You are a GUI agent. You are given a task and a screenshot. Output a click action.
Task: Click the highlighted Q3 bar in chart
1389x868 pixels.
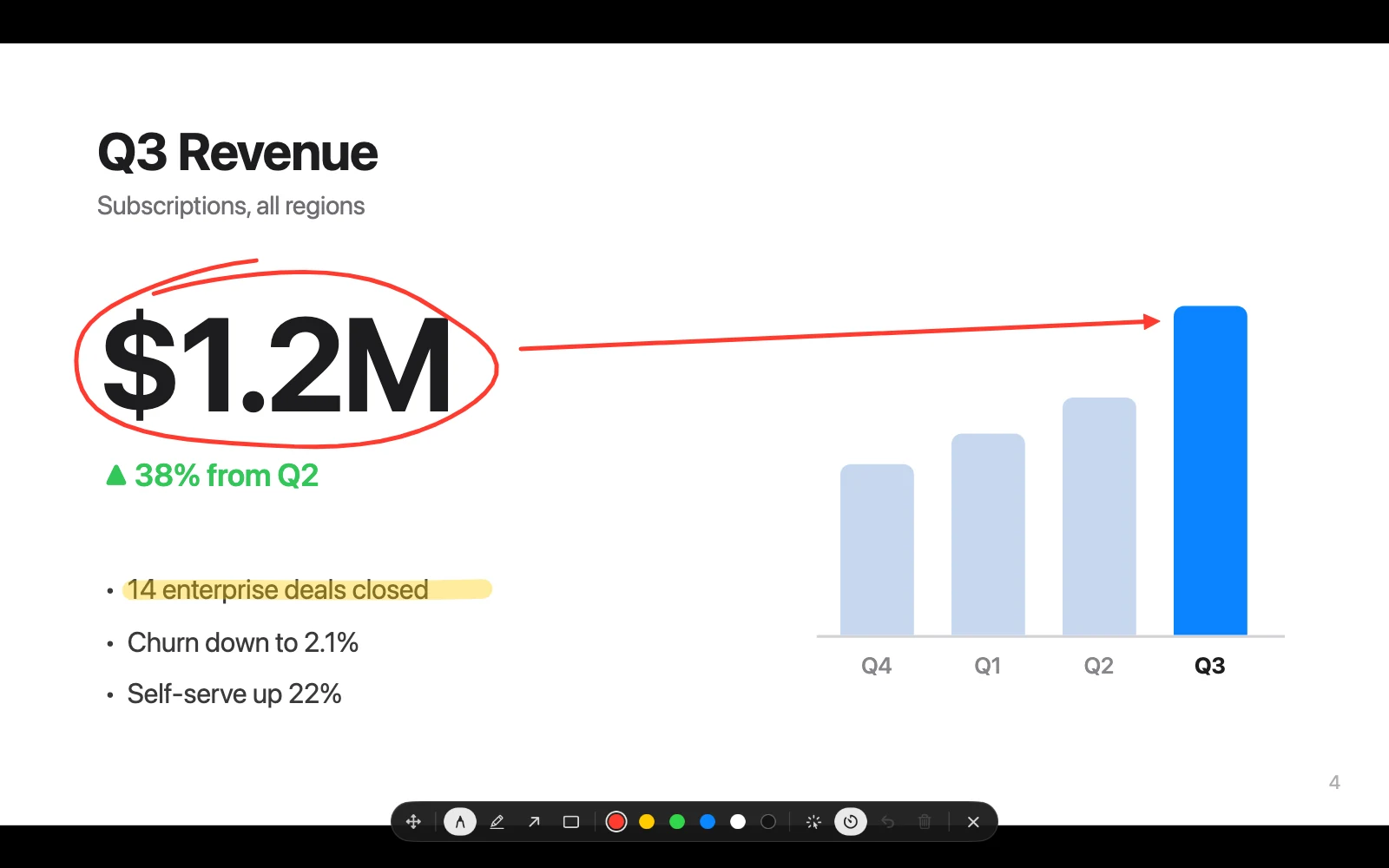1210,470
